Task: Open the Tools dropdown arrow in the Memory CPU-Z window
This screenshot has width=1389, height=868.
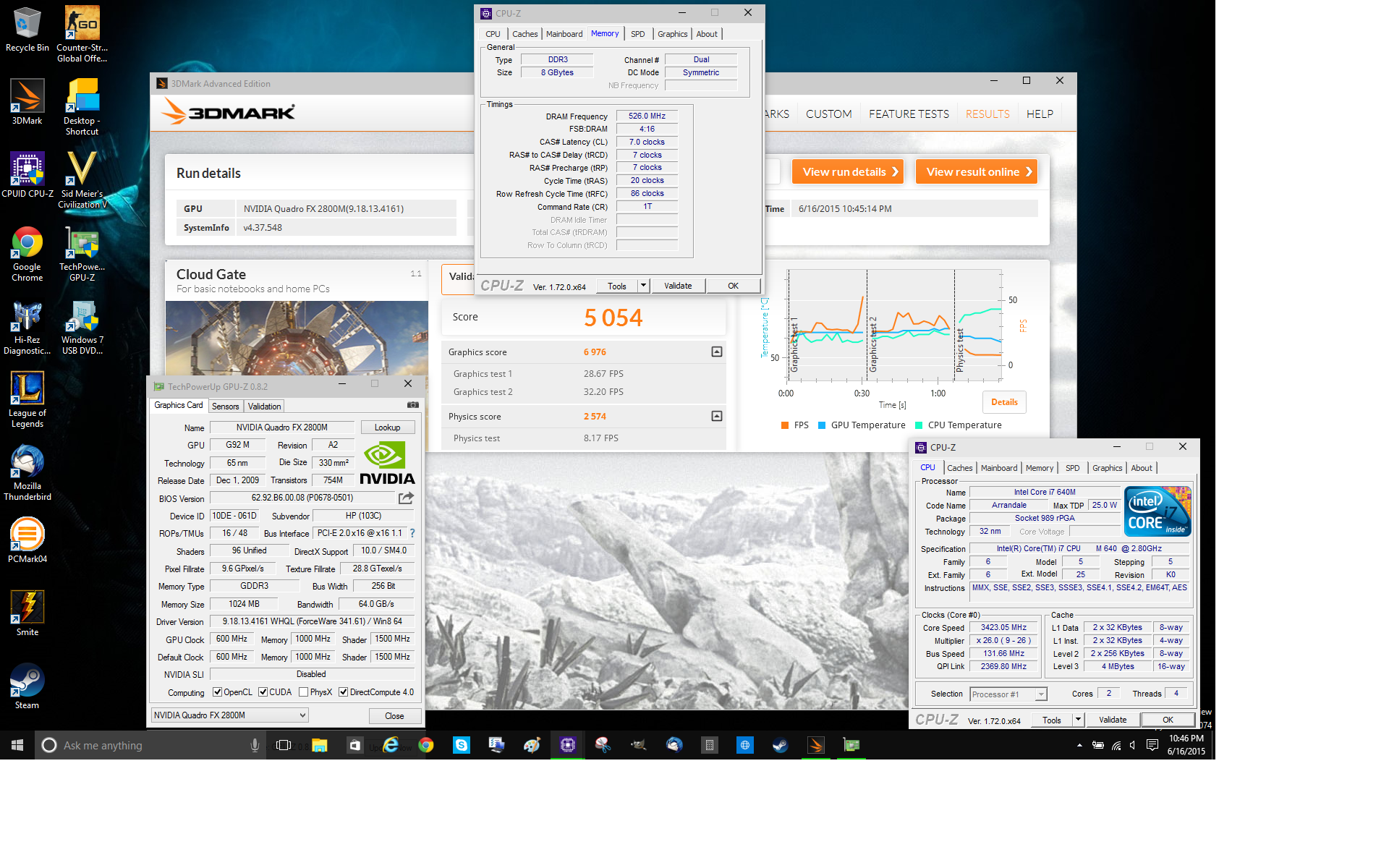Action: (x=643, y=286)
